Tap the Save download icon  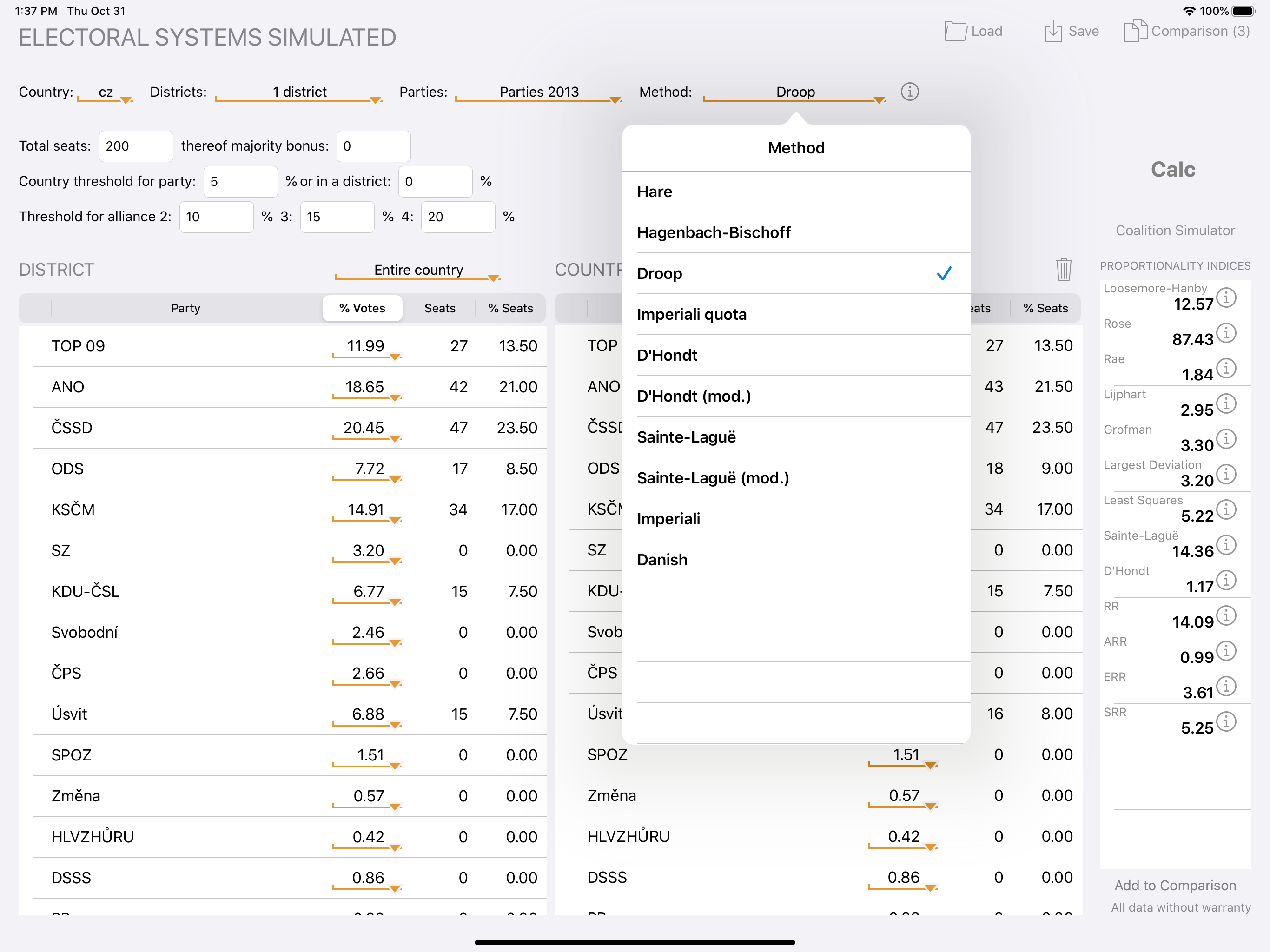point(1053,31)
